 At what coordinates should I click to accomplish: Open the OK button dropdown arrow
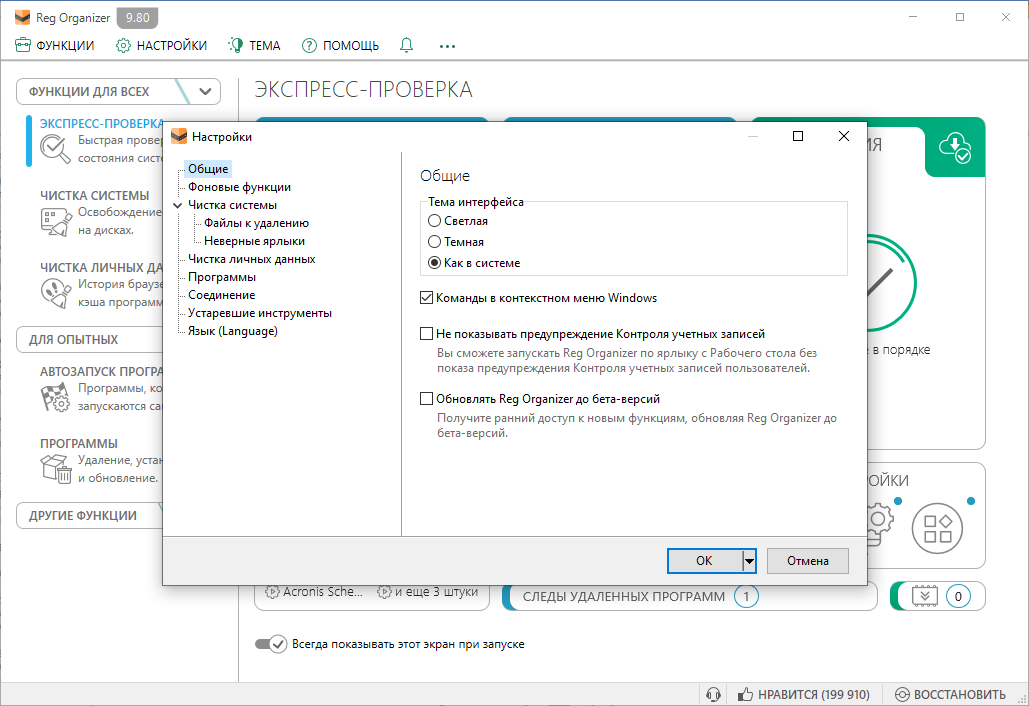tap(748, 561)
